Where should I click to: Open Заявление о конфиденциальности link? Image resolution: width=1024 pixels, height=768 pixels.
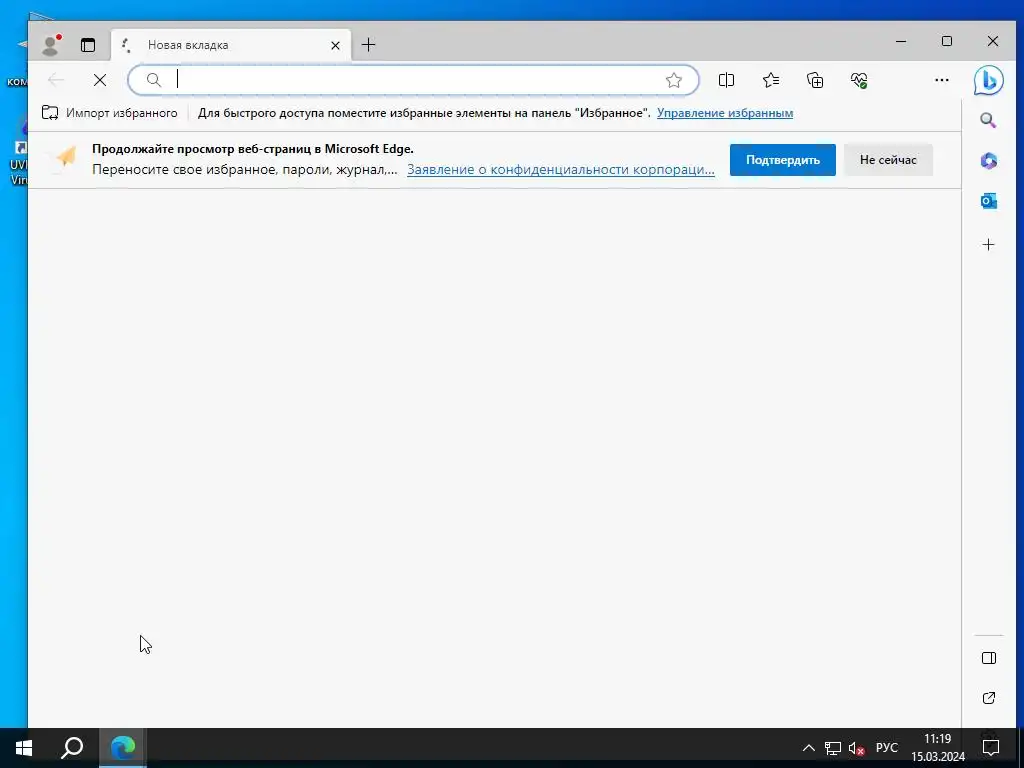560,170
